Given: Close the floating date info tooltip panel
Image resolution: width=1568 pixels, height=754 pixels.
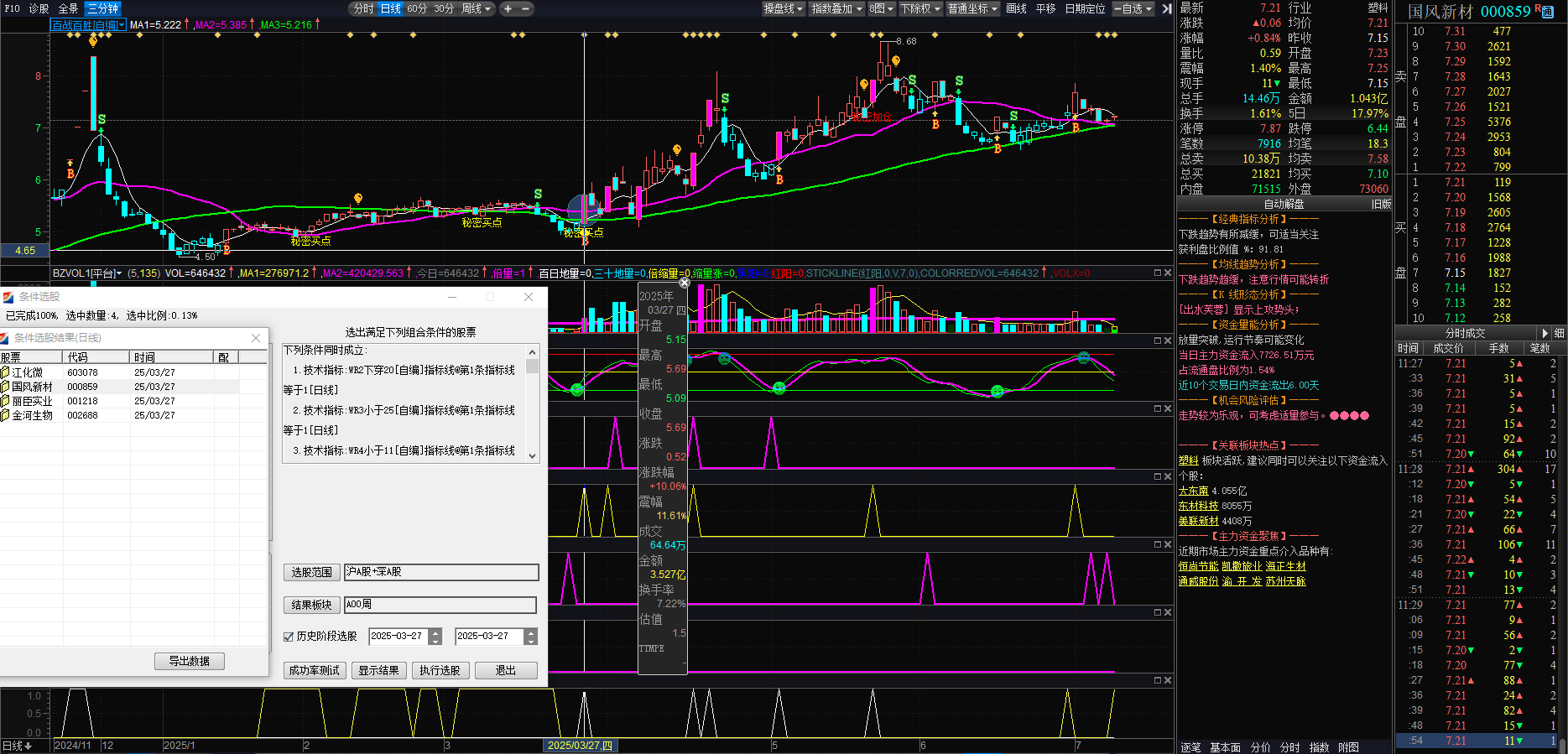Looking at the screenshot, I should click(x=684, y=283).
